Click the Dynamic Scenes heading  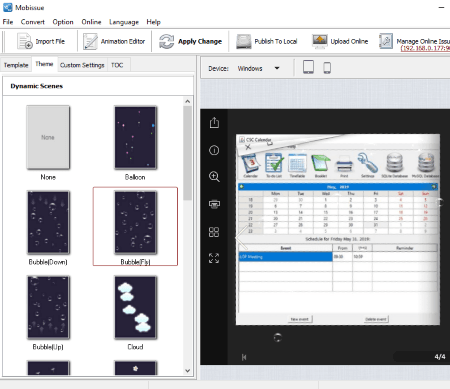click(x=37, y=86)
